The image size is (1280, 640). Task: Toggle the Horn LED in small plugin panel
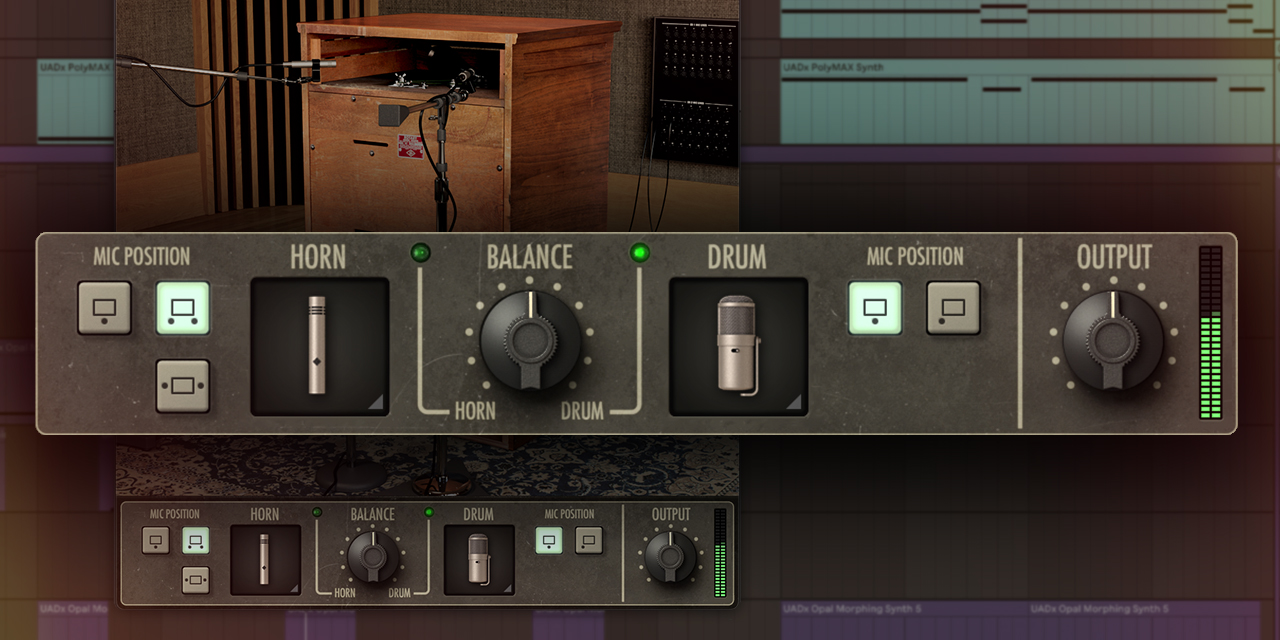point(317,513)
